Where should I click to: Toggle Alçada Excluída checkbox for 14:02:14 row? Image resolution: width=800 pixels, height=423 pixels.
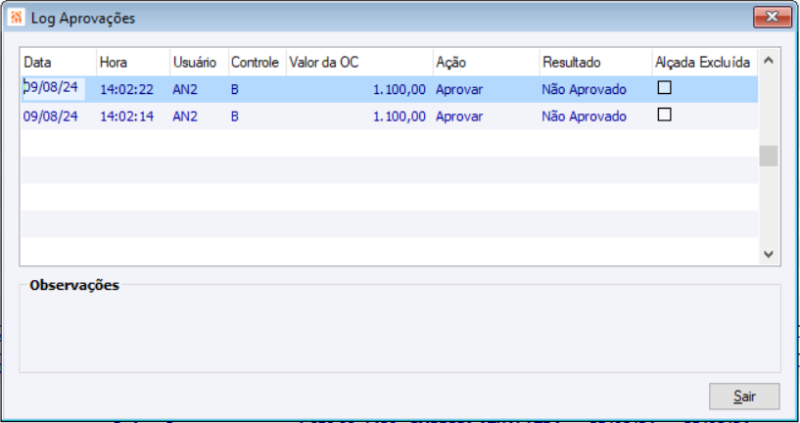point(664,115)
